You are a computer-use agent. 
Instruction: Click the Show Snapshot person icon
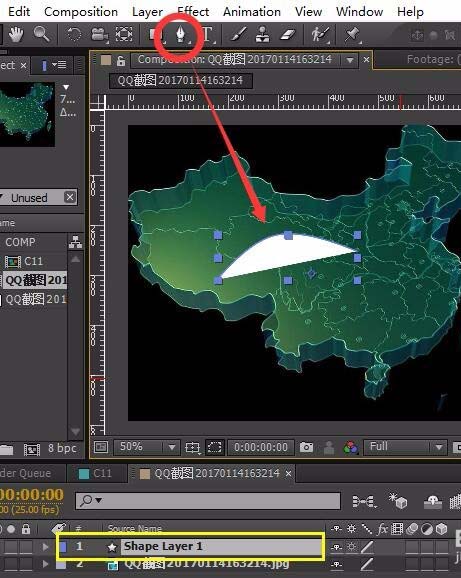[329, 448]
